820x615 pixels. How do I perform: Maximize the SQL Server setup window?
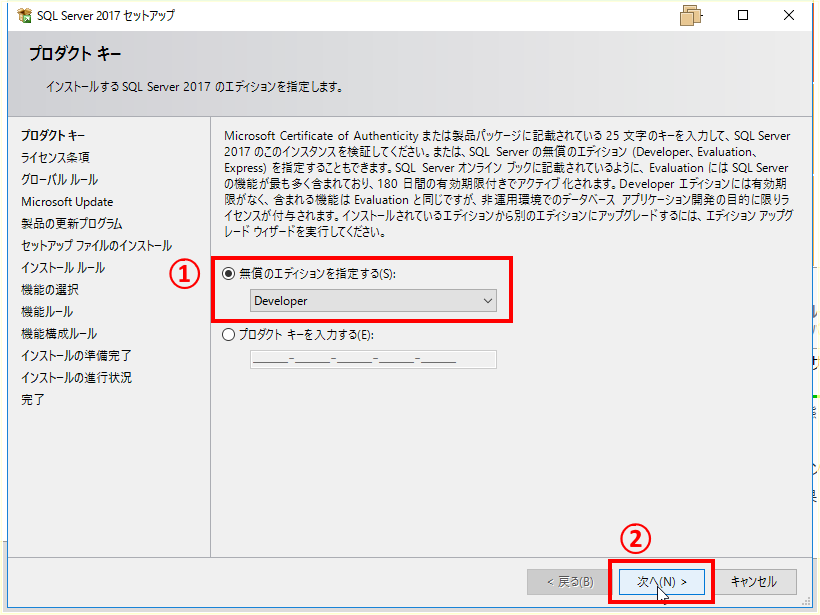pos(743,15)
